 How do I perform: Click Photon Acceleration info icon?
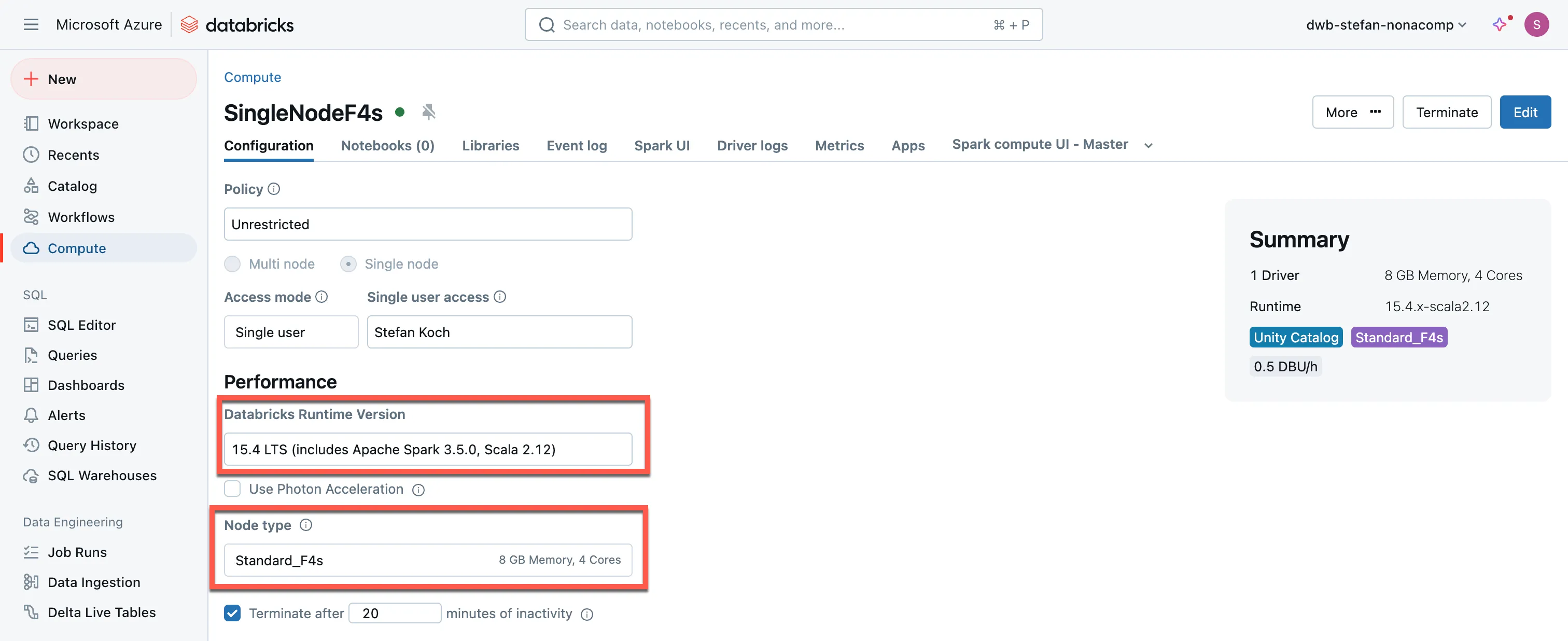tap(418, 490)
